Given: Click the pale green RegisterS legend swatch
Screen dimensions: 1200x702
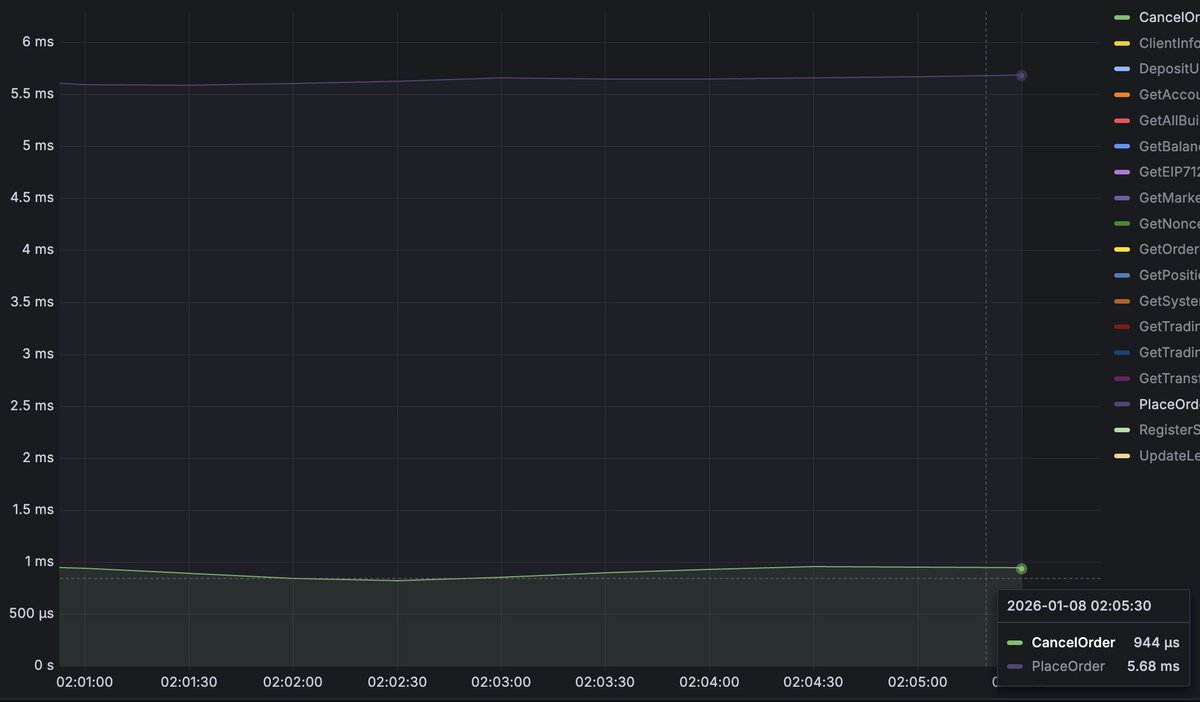Looking at the screenshot, I should [x=1122, y=430].
